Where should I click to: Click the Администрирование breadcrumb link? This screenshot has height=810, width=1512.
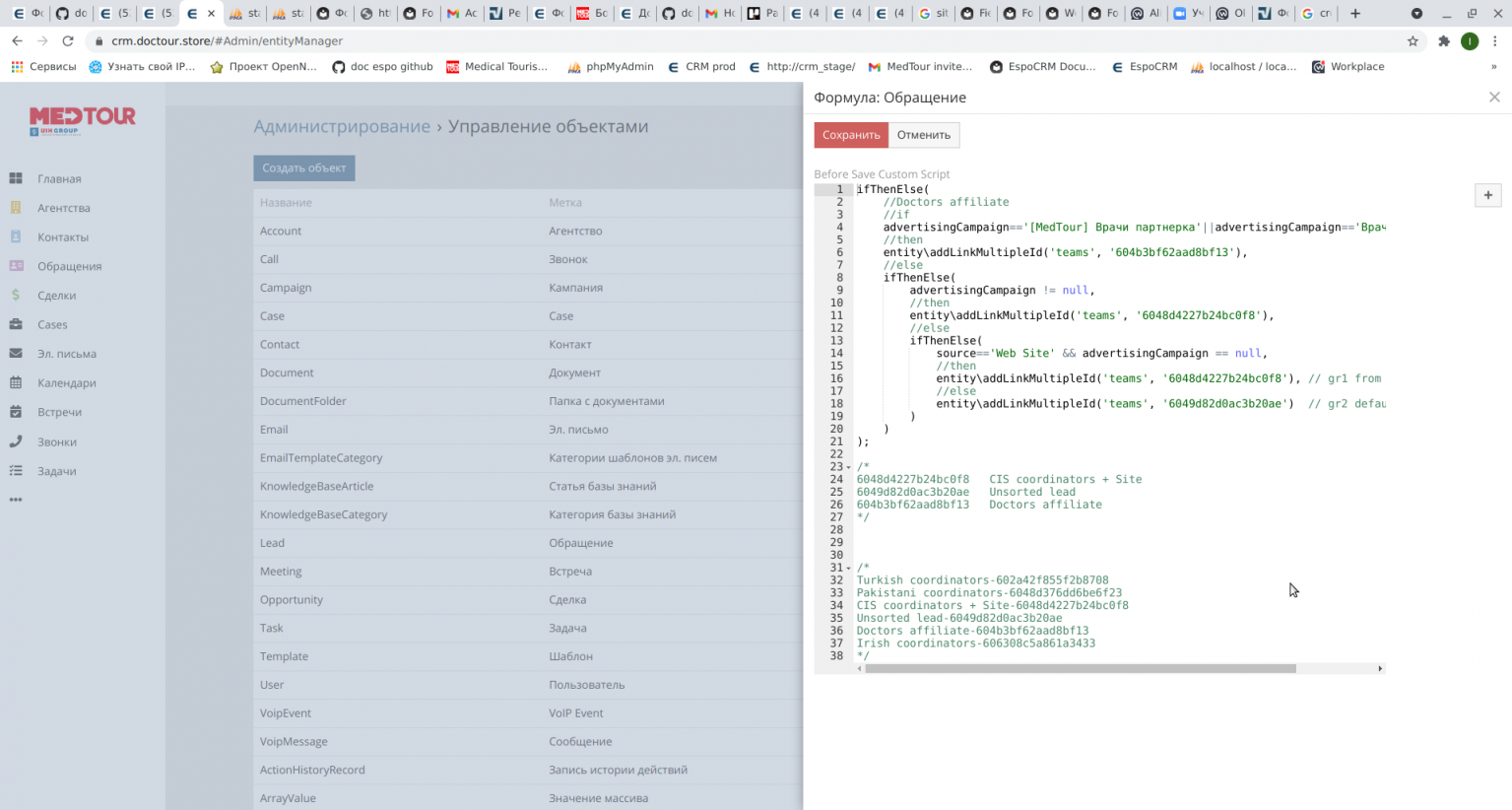(x=342, y=126)
